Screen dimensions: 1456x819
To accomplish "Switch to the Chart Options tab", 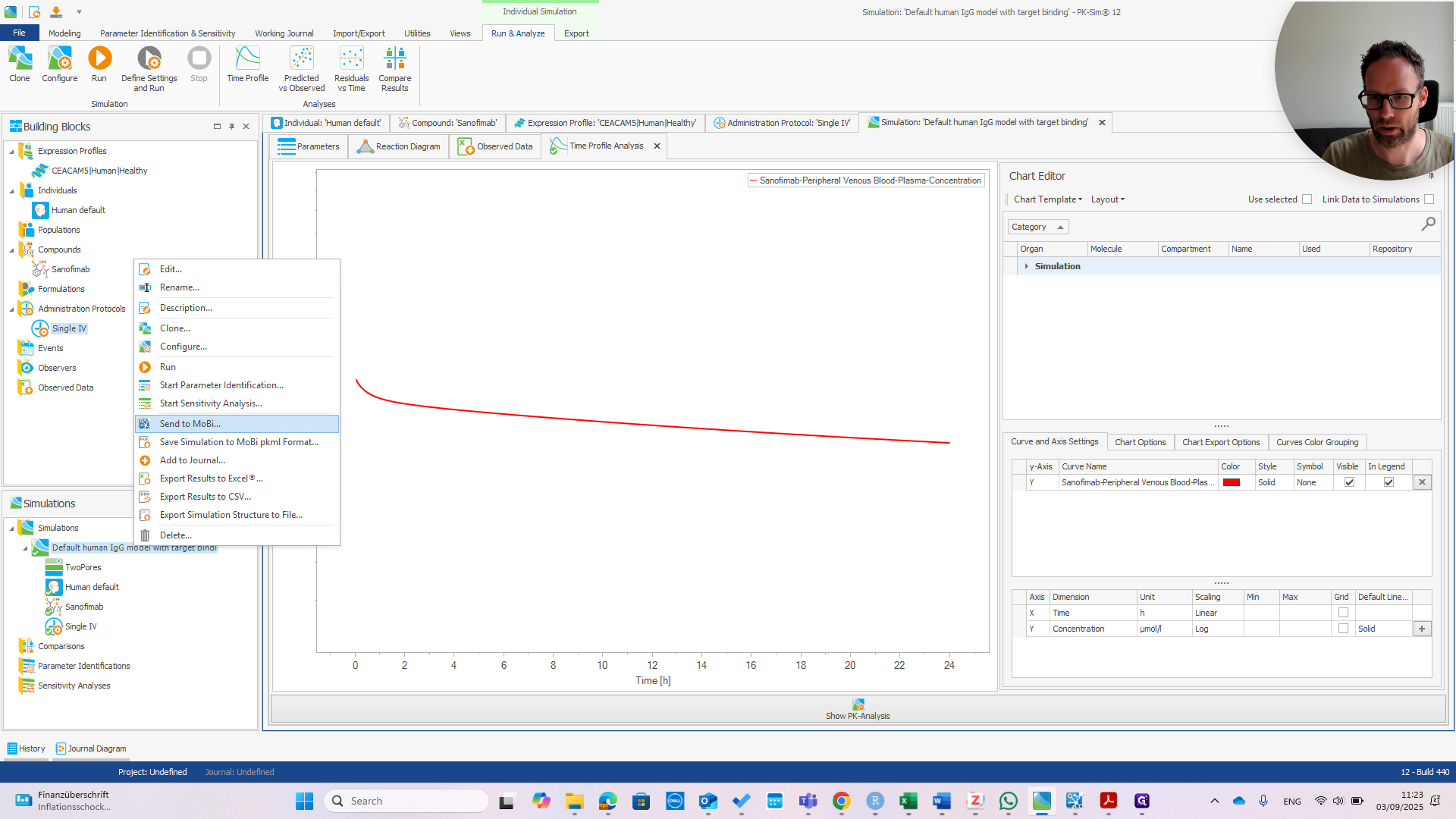I will point(1140,442).
